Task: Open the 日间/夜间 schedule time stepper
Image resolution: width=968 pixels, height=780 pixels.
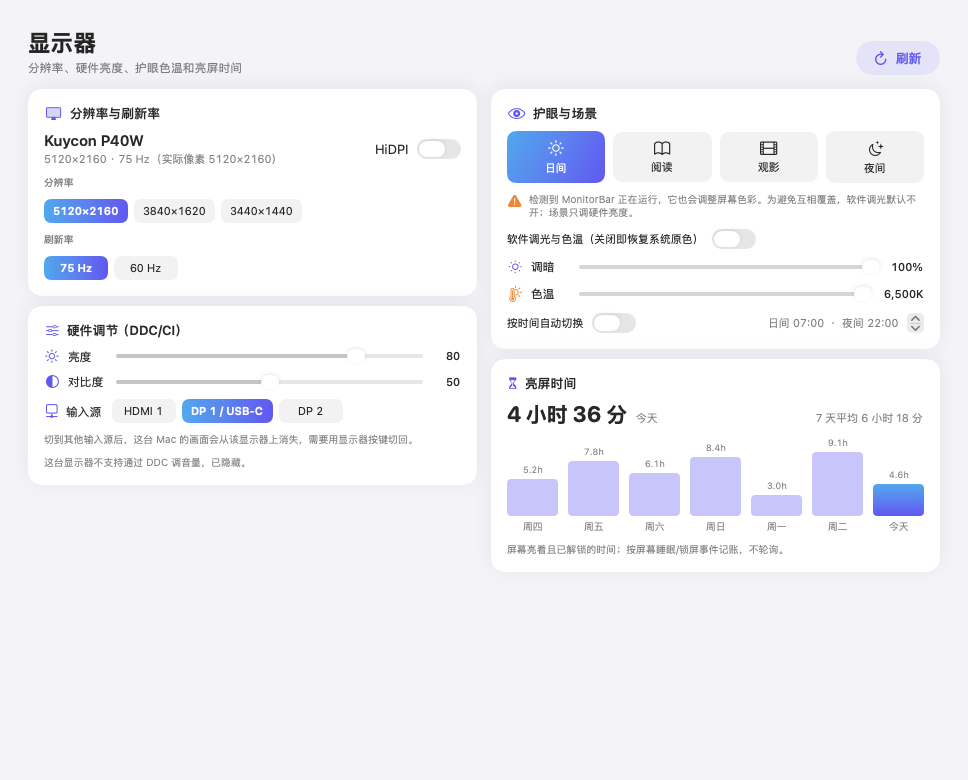Action: click(916, 323)
